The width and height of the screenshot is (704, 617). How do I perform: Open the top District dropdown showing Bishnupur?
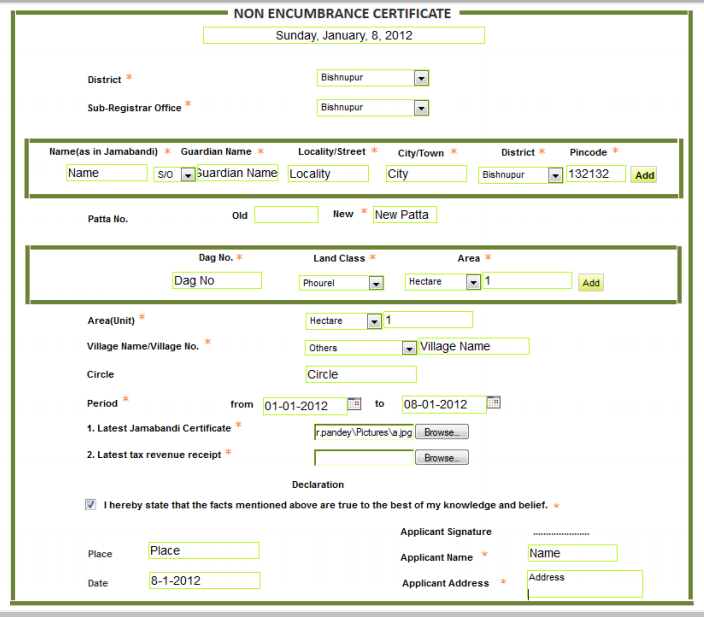coord(373,78)
